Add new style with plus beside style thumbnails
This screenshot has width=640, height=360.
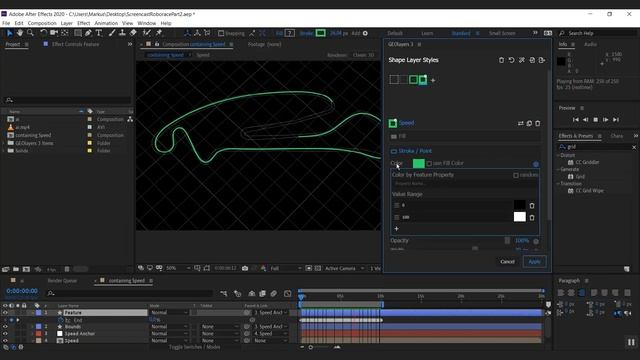point(433,80)
